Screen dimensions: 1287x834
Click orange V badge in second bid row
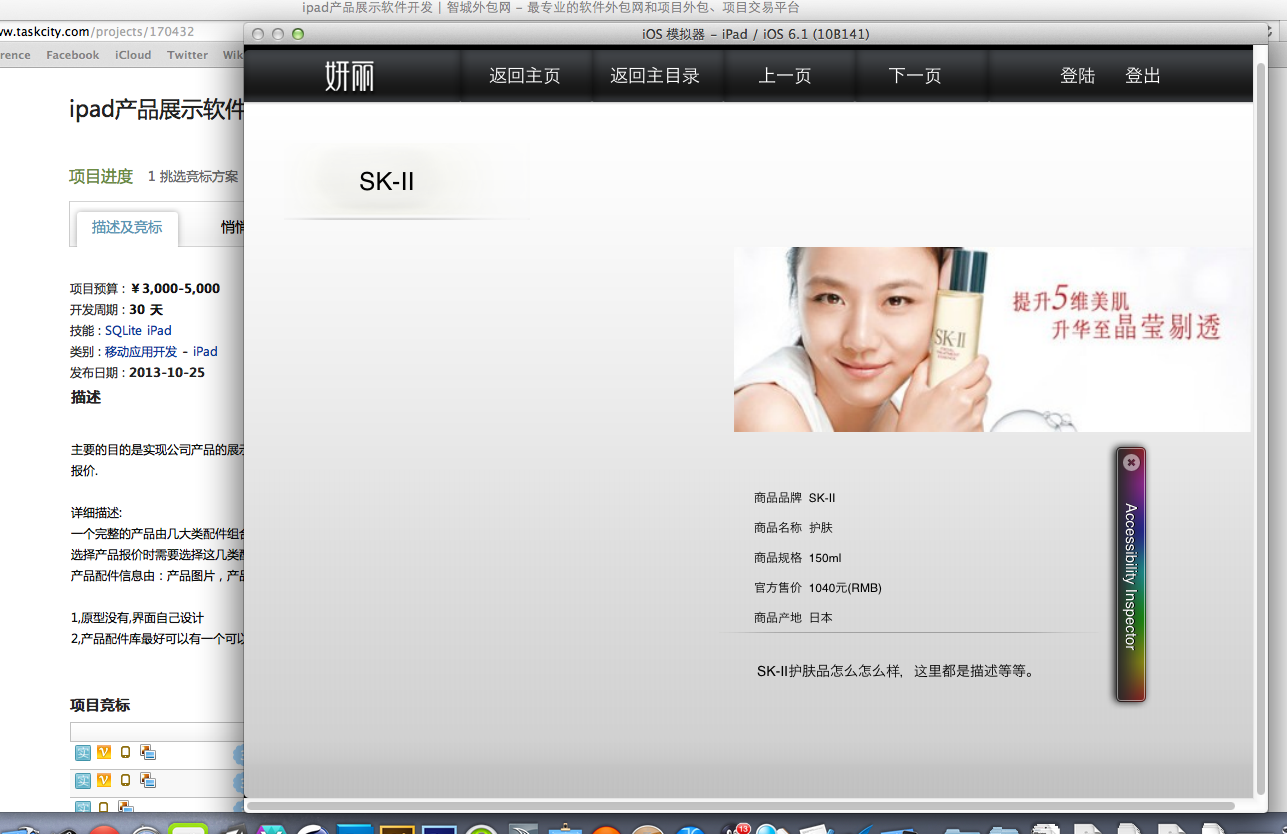pos(104,781)
